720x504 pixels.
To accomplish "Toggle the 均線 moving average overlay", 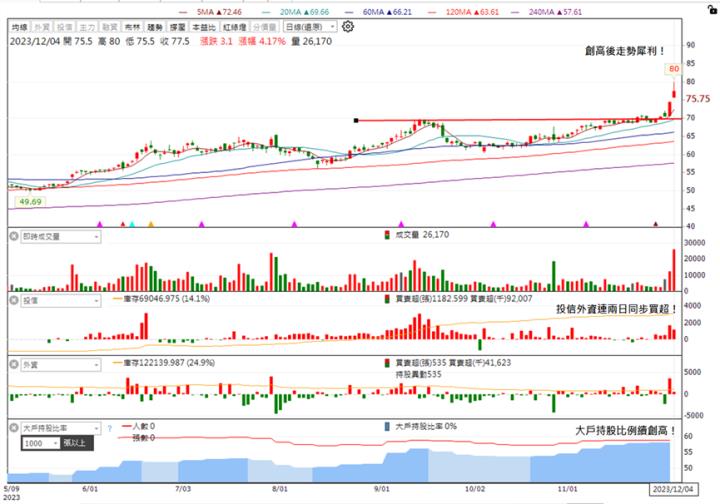I will coord(20,28).
